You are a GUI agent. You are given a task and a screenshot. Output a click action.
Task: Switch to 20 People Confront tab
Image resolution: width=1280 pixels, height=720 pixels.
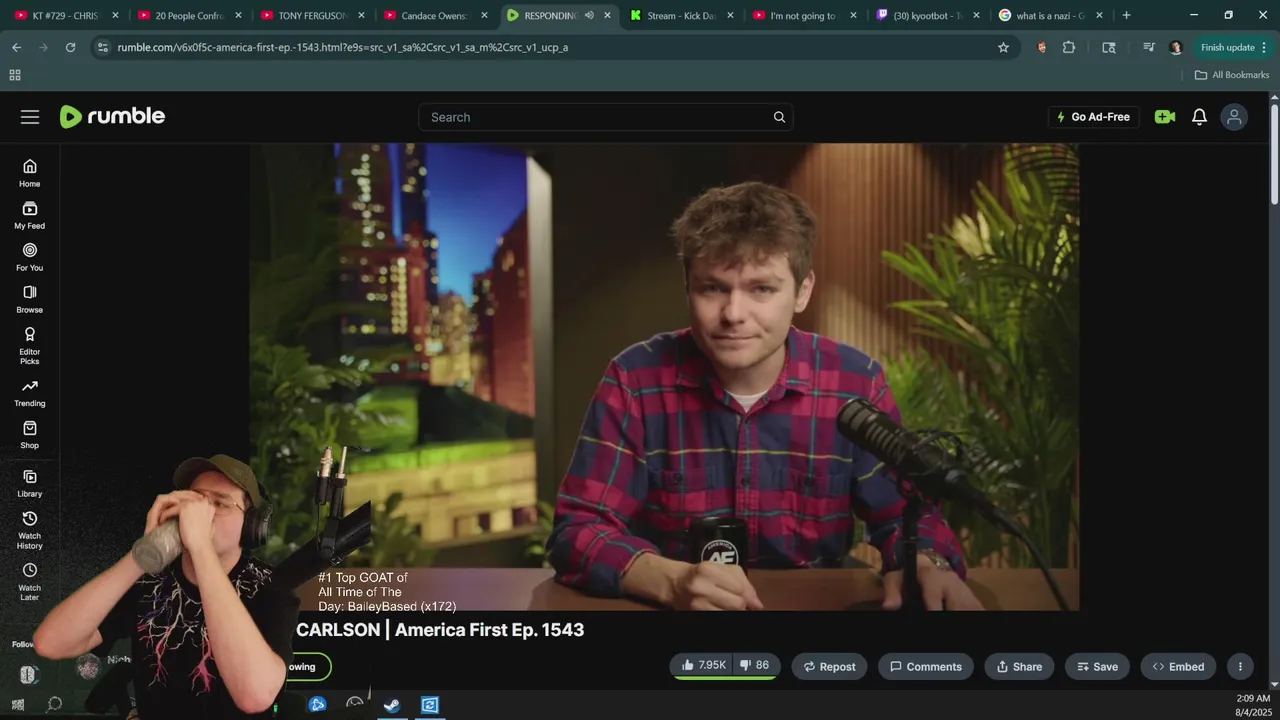coord(190,15)
